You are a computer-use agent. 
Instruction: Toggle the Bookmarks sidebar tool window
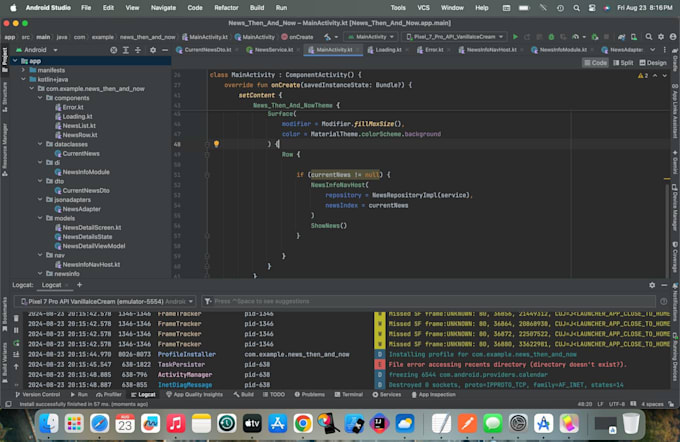pyautogui.click(x=5, y=314)
